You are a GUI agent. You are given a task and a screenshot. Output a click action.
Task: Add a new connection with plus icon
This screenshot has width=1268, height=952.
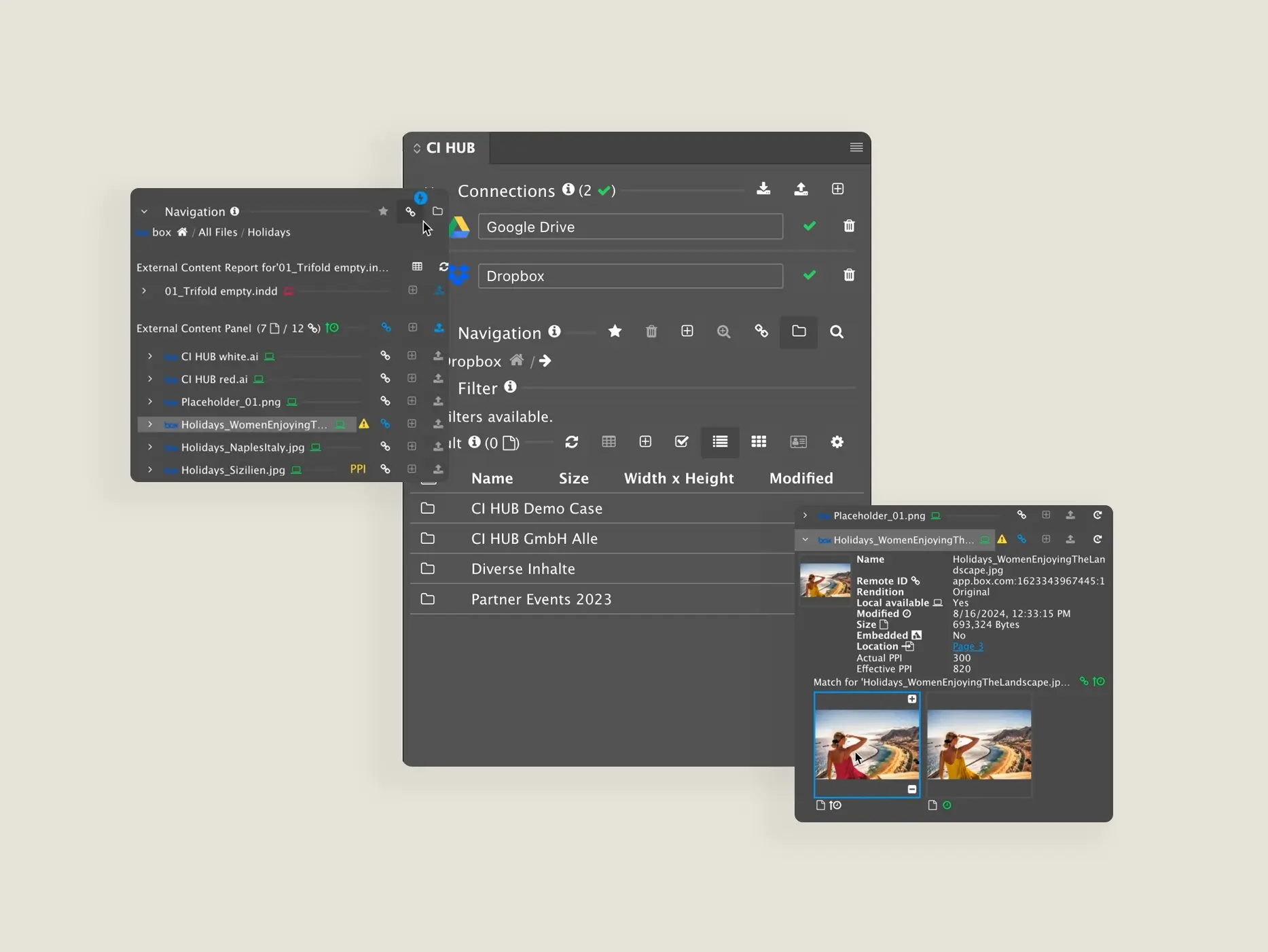[837, 189]
